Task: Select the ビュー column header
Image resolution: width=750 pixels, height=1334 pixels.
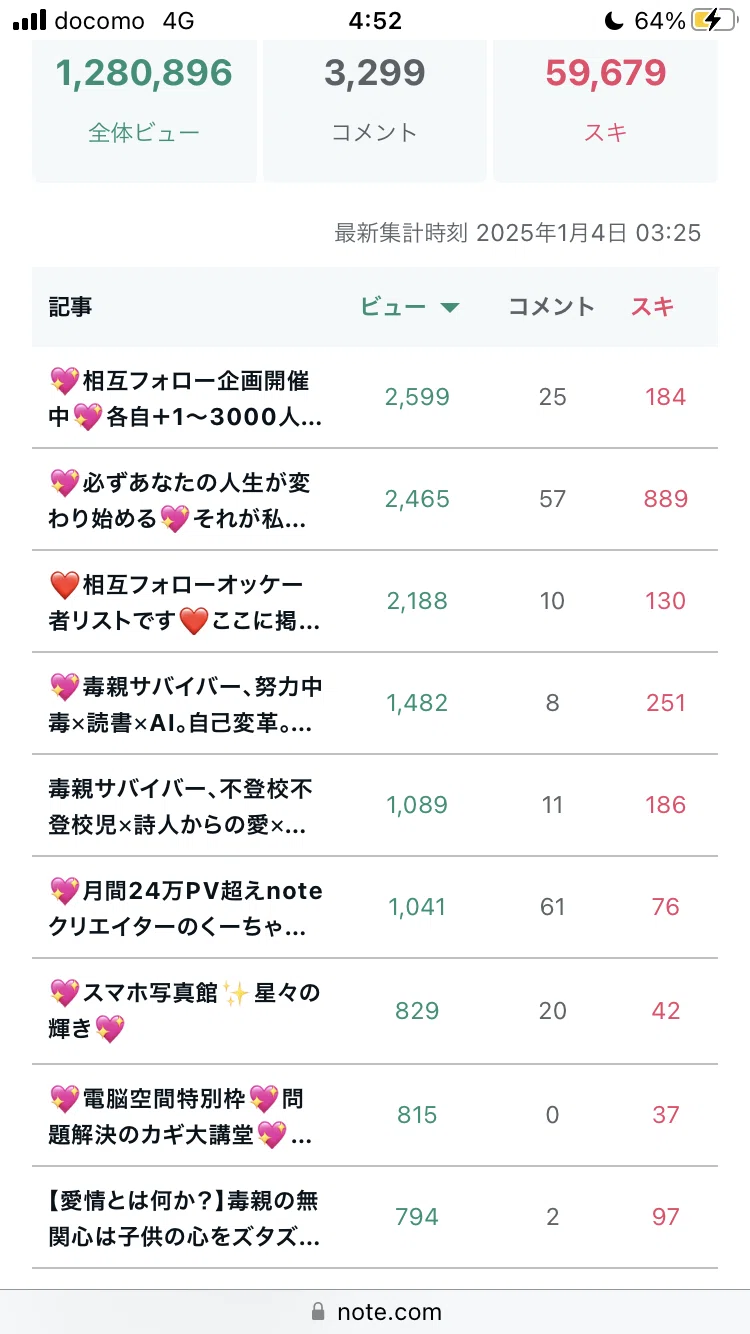Action: tap(393, 307)
